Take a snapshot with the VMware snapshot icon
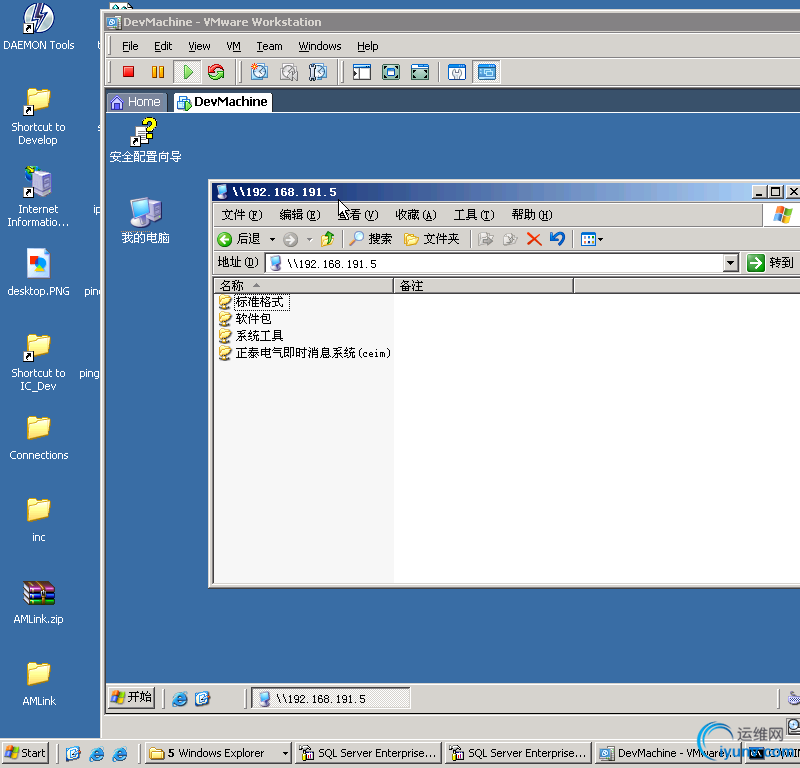This screenshot has height=768, width=800. [x=259, y=72]
